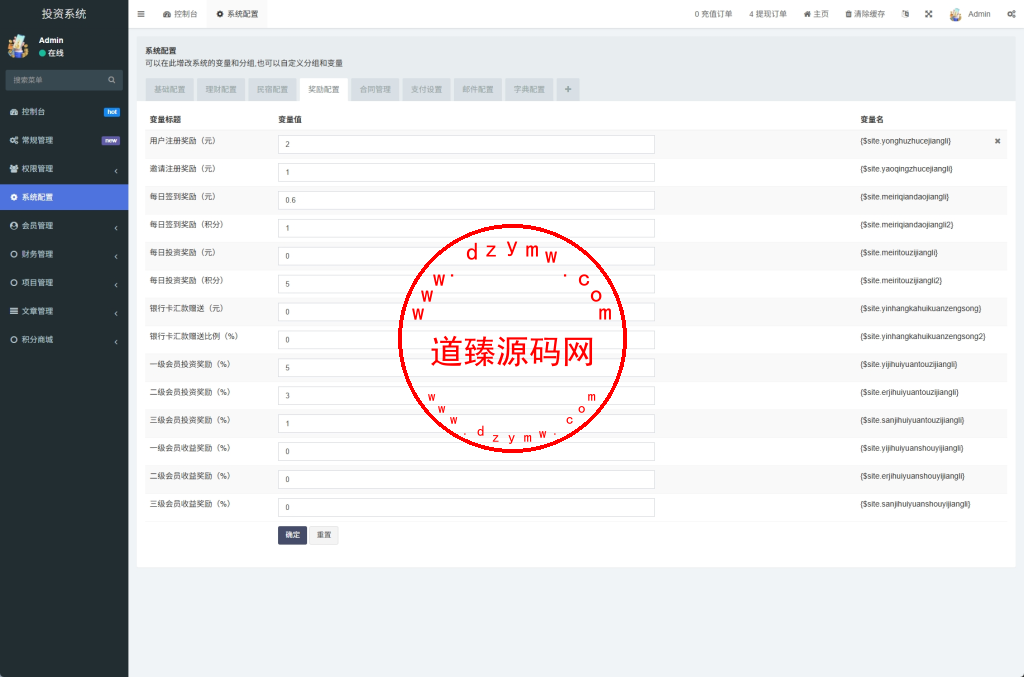Expand 权限管理 sidebar menu
Viewport: 1024px width, 677px height.
(x=64, y=169)
